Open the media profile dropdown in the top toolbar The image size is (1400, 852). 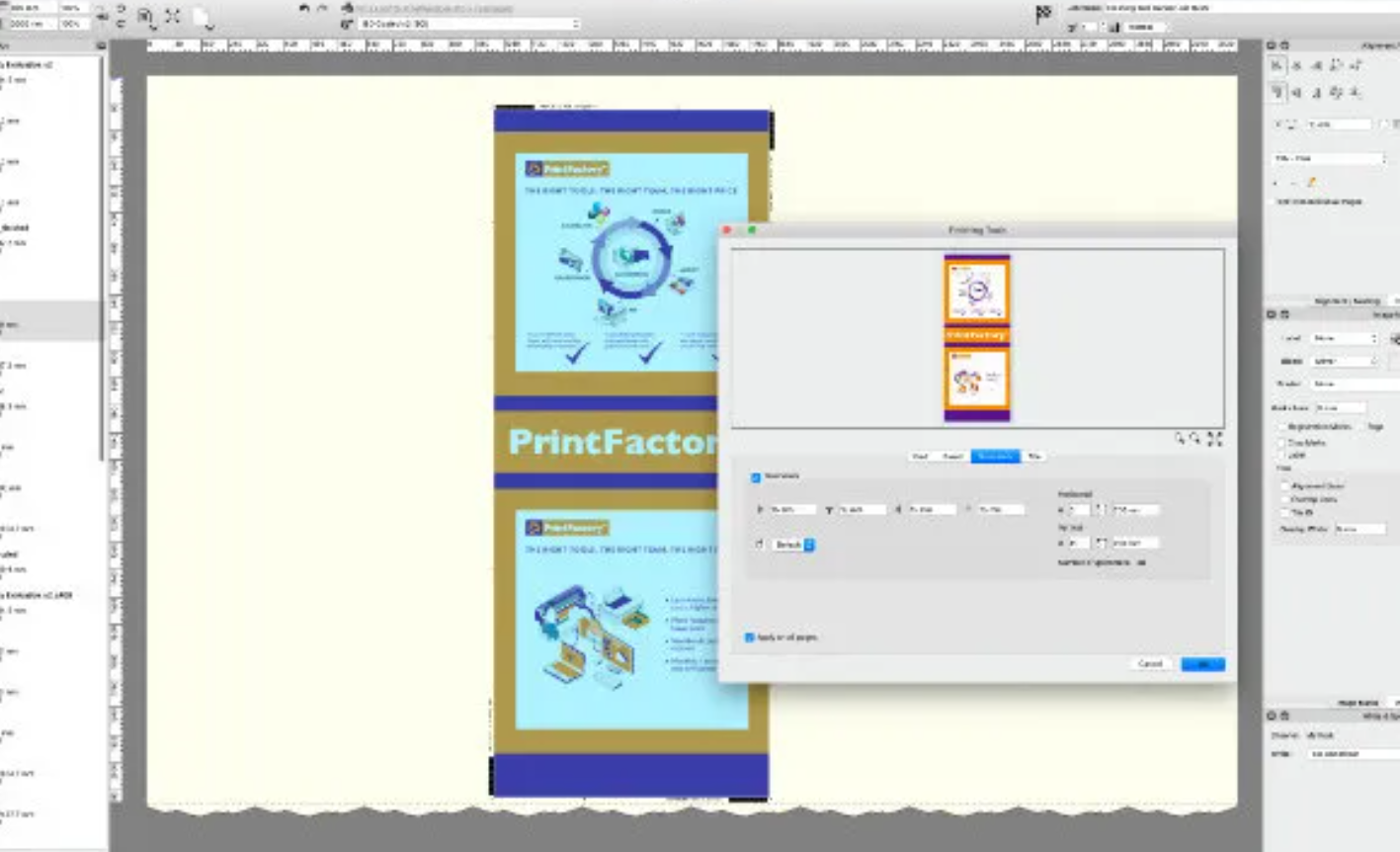(467, 24)
